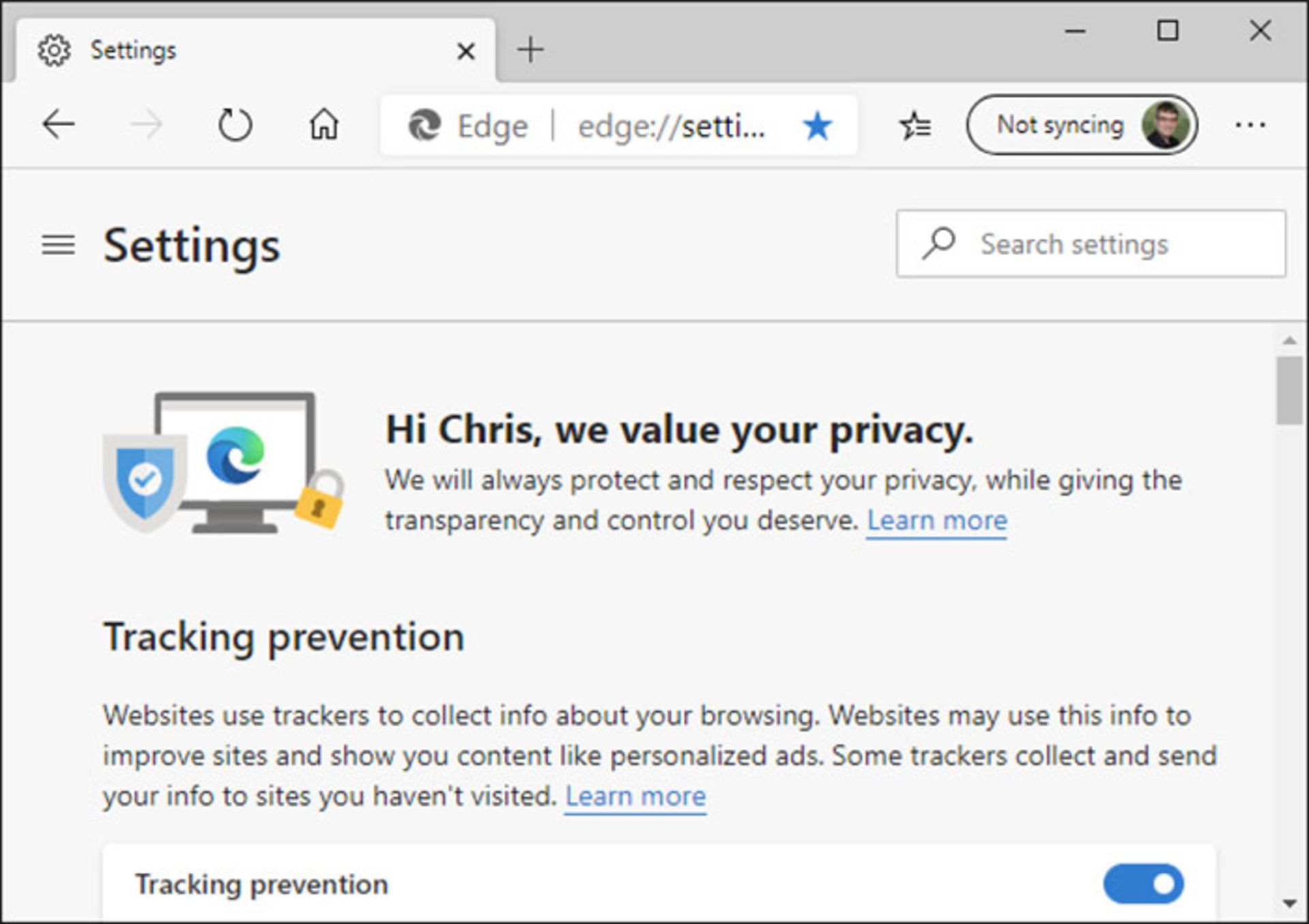Viewport: 1309px width, 924px height.
Task: Click the vertical scrollbar thumb
Action: pyautogui.click(x=1289, y=390)
